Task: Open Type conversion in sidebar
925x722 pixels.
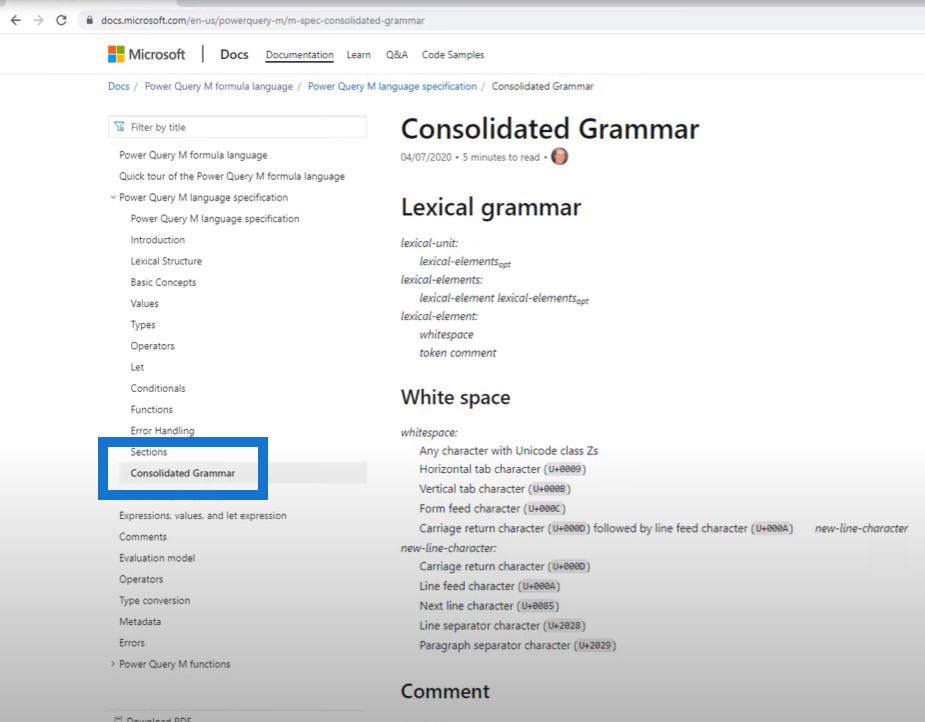Action: click(155, 600)
